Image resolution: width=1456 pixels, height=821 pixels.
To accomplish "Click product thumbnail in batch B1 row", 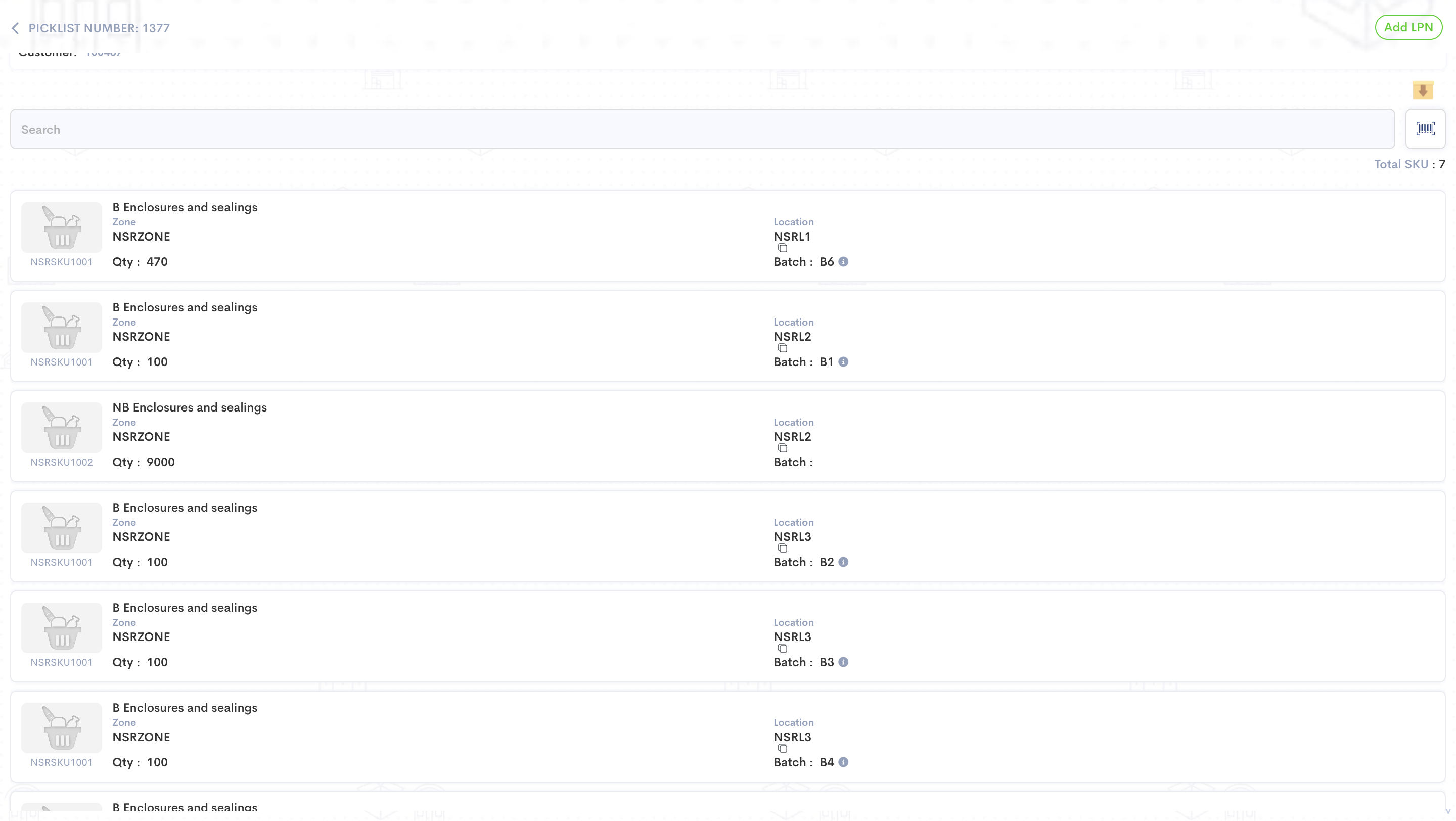I will pyautogui.click(x=62, y=327).
